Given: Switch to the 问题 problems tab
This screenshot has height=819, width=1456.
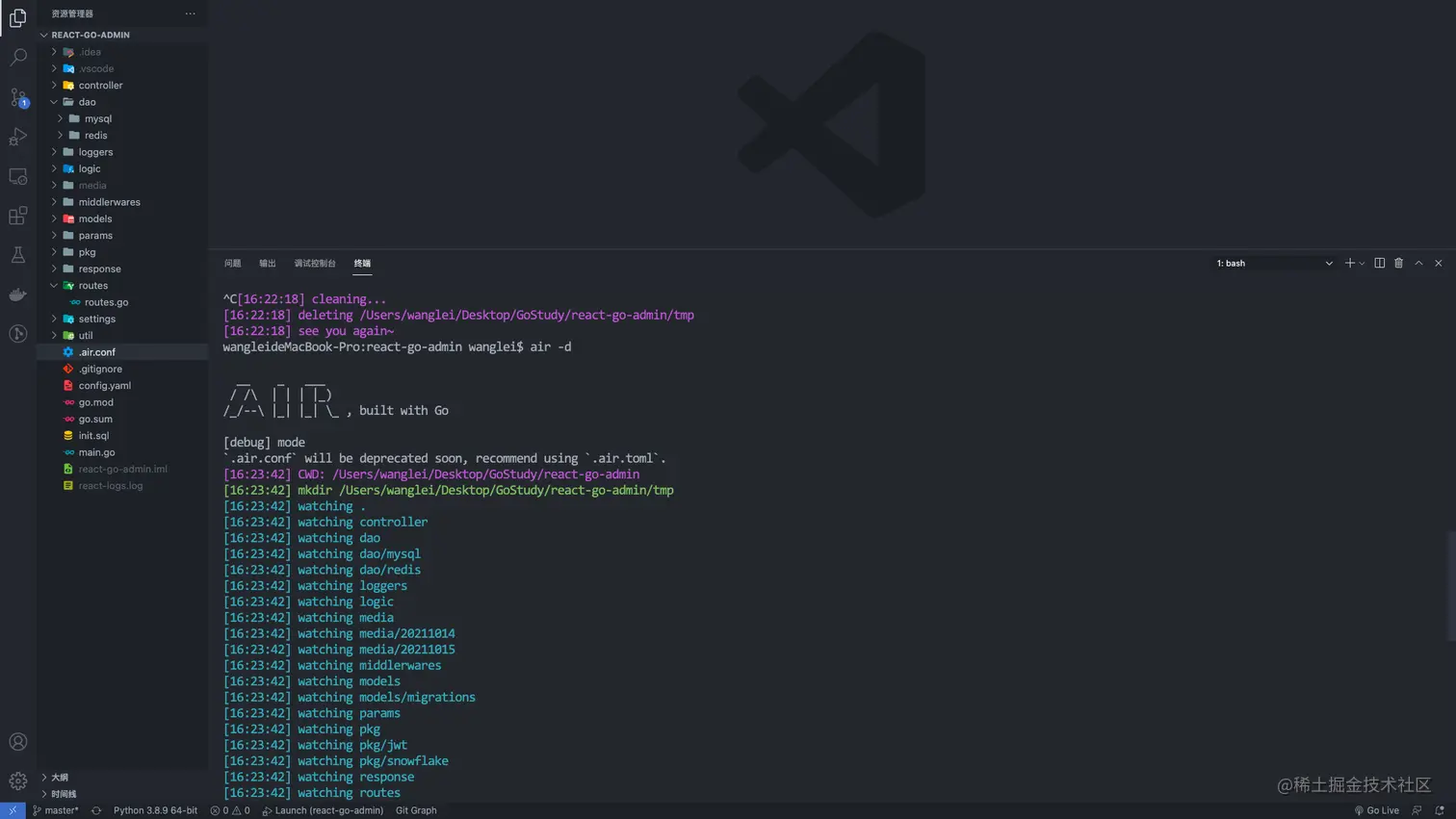Looking at the screenshot, I should pos(232,263).
